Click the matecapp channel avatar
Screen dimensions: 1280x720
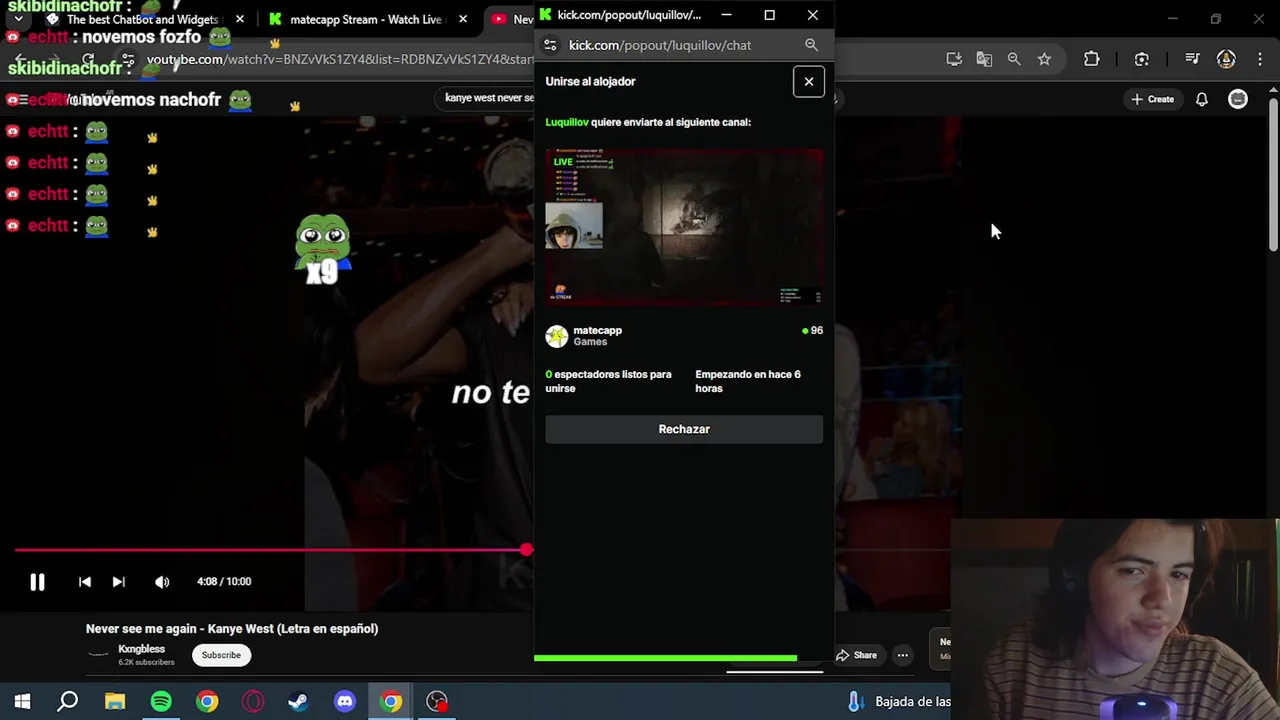tap(557, 336)
